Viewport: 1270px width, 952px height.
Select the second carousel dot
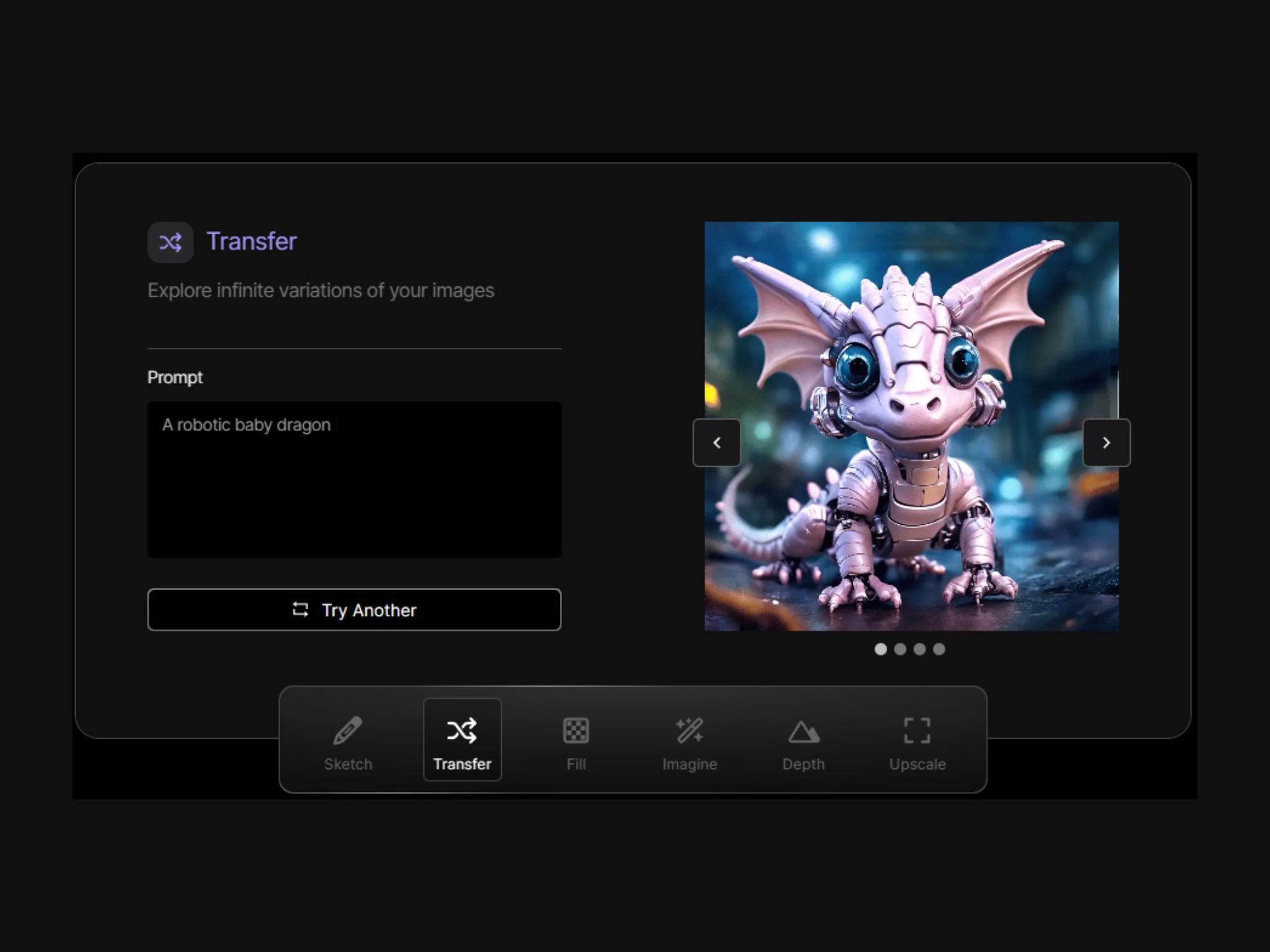tap(900, 649)
